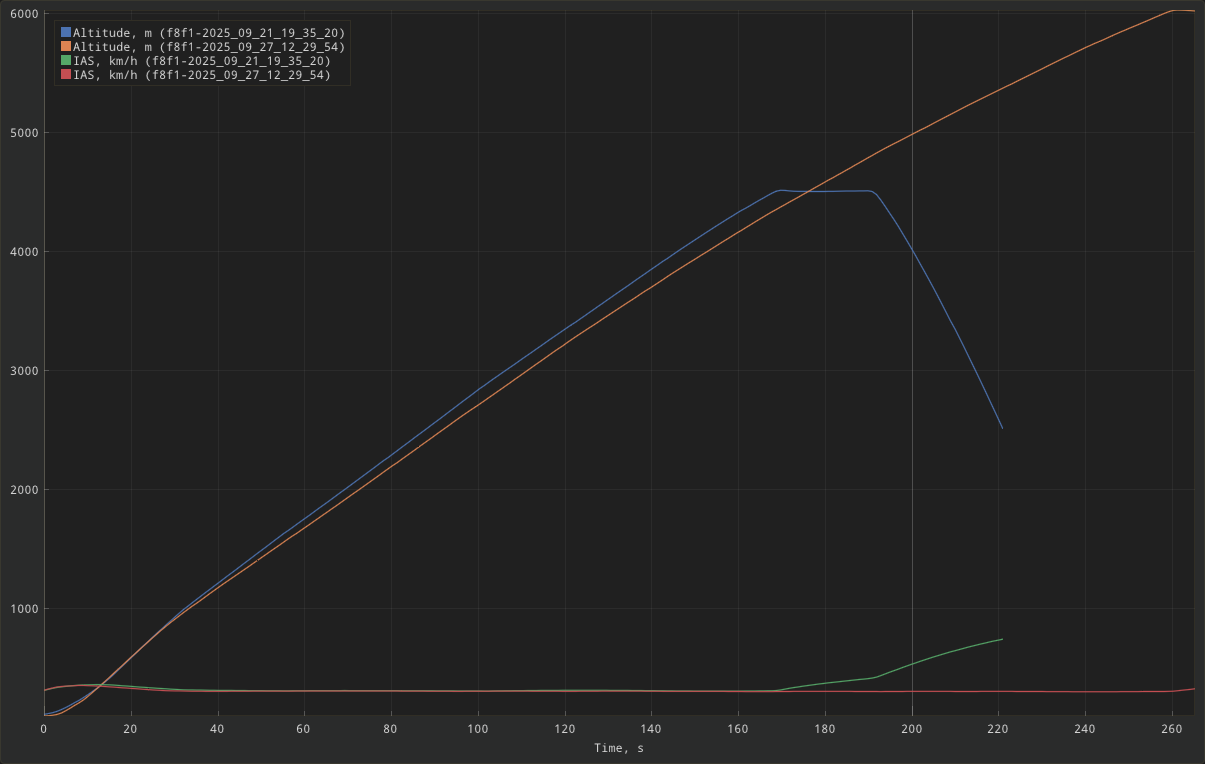Click the 160 tick on the time axis
This screenshot has height=764, width=1205.
[x=738, y=729]
